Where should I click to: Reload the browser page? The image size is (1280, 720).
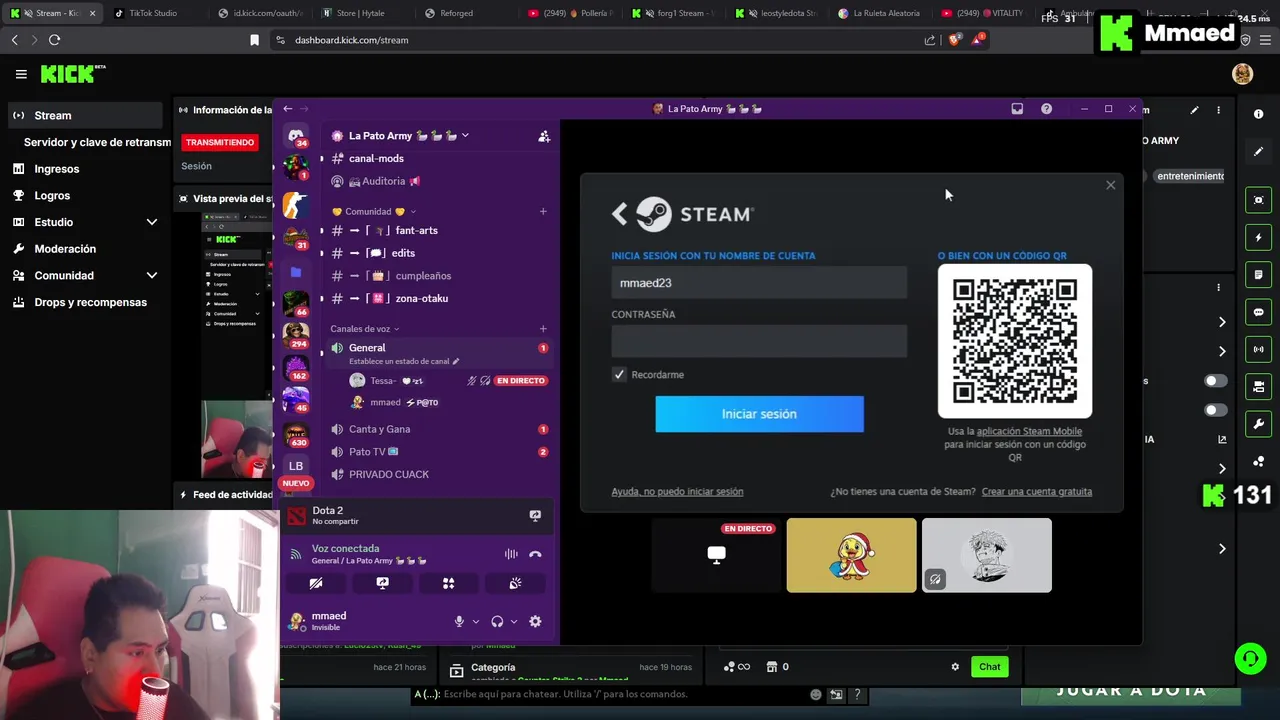(x=54, y=40)
